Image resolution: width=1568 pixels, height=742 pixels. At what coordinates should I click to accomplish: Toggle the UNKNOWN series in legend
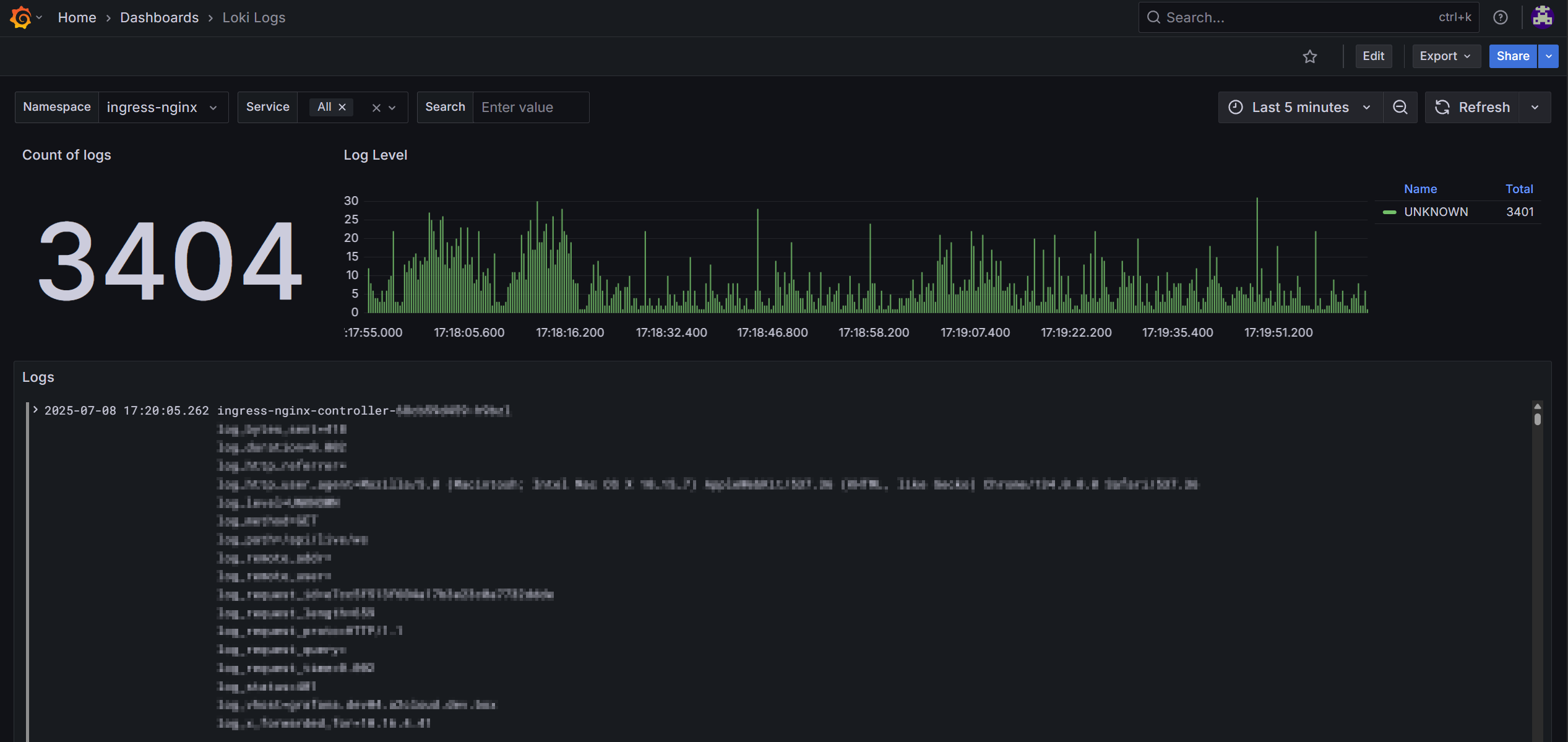pos(1436,212)
